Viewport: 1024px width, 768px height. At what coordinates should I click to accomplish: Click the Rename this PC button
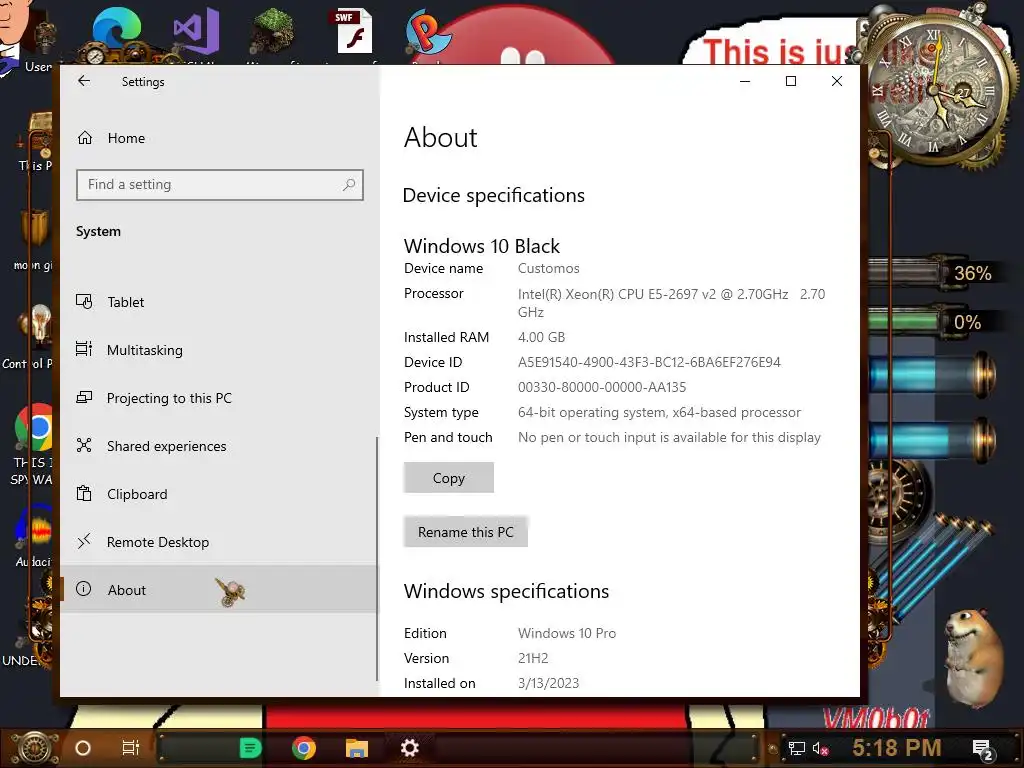[466, 532]
